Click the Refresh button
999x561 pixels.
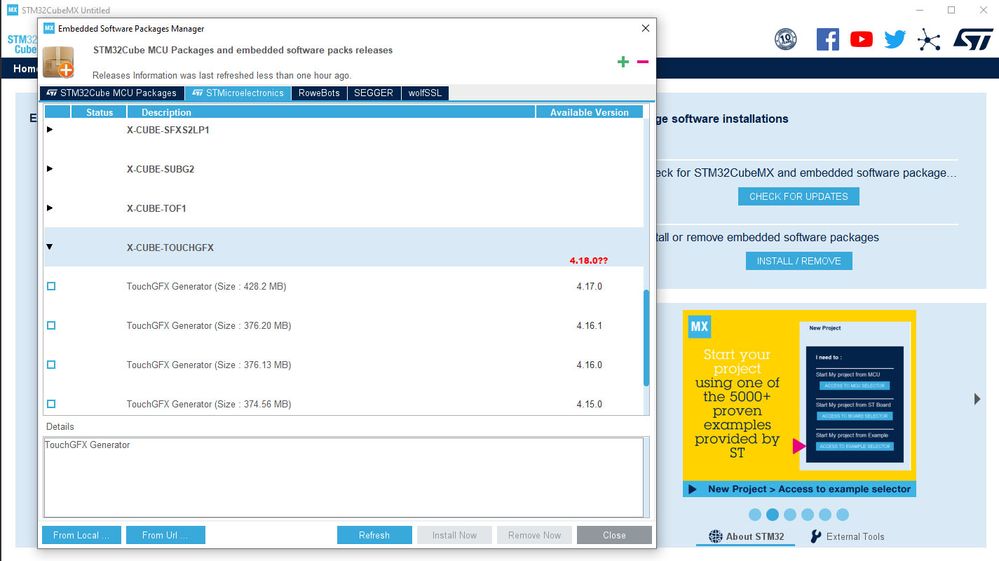tap(374, 535)
